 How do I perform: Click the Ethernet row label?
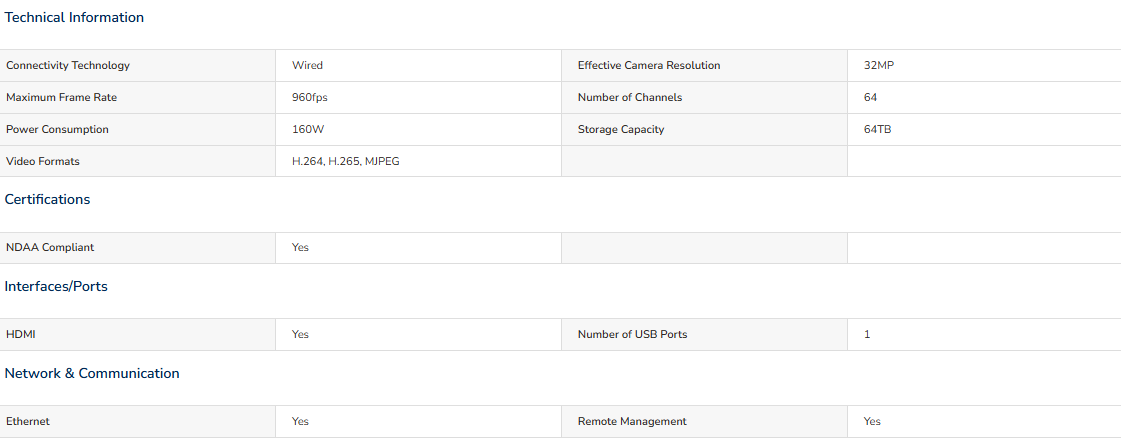pyautogui.click(x=28, y=422)
